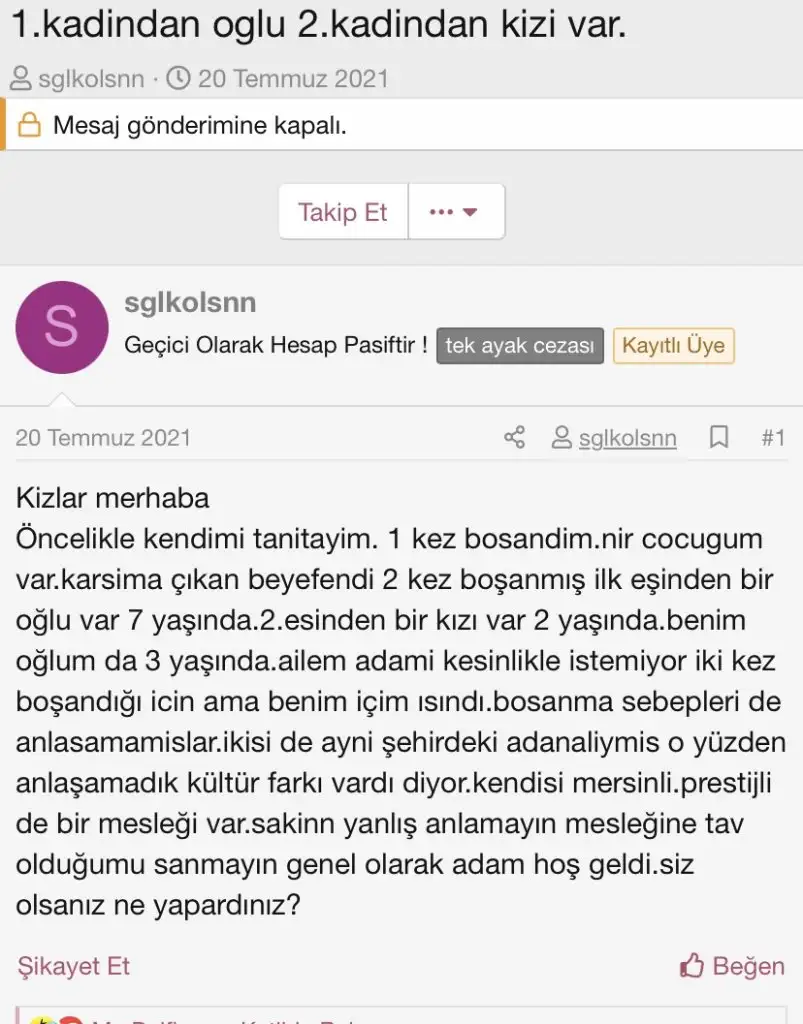
Task: Open the purple "S" avatar
Action: [x=62, y=327]
